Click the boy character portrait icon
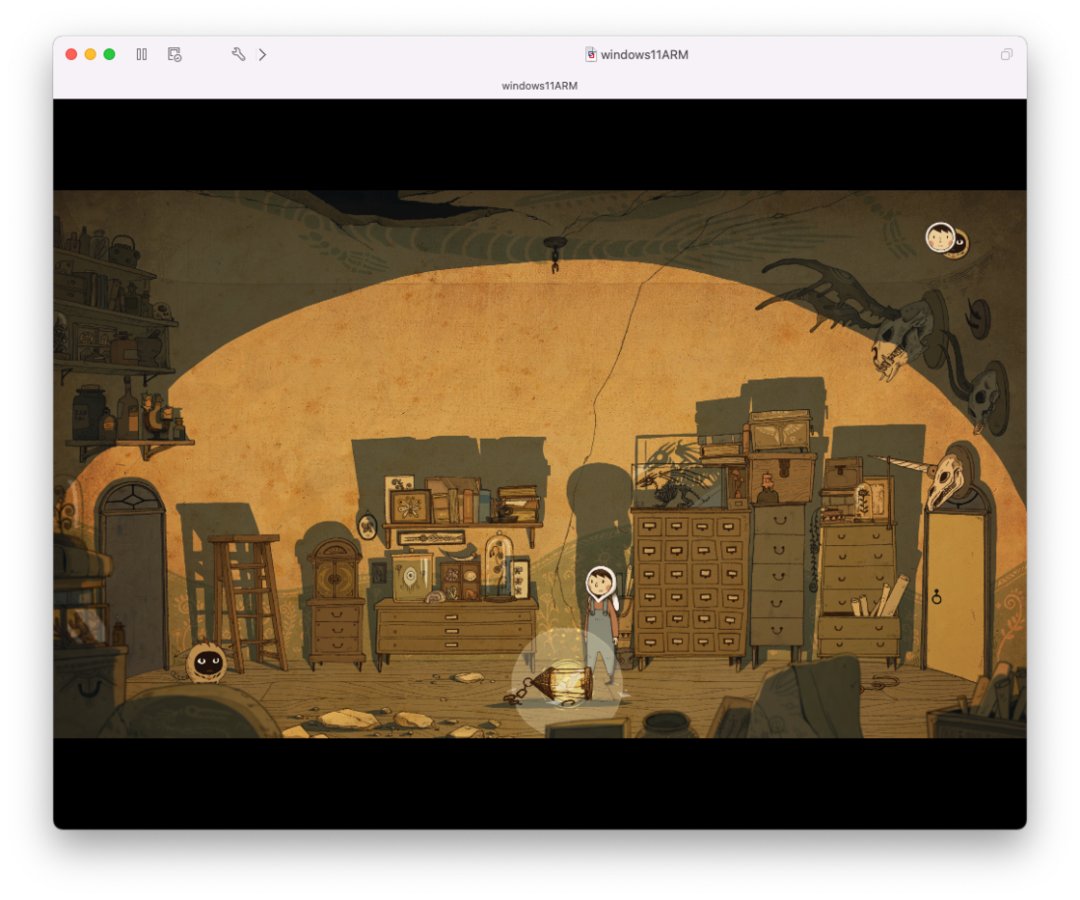1080x900 pixels. click(939, 237)
